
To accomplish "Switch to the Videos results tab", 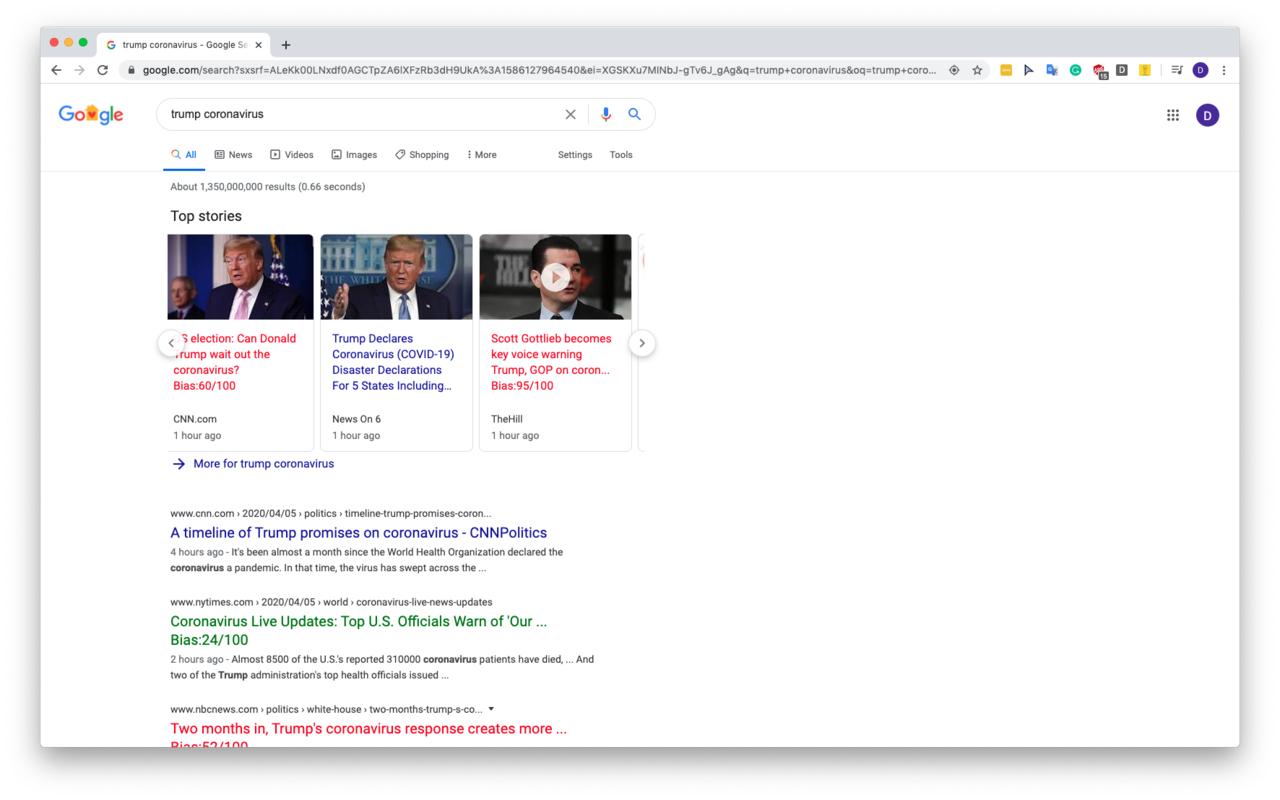I will [291, 155].
